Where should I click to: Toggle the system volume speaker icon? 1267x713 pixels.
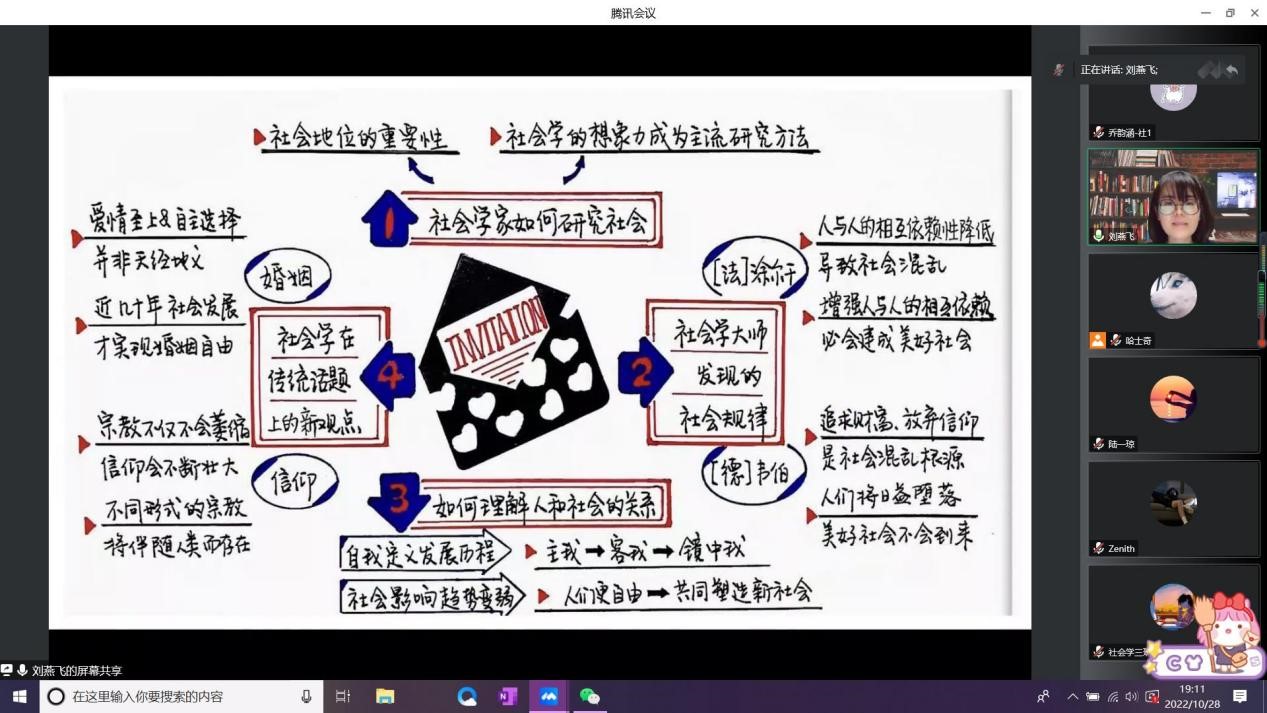(x=1131, y=697)
